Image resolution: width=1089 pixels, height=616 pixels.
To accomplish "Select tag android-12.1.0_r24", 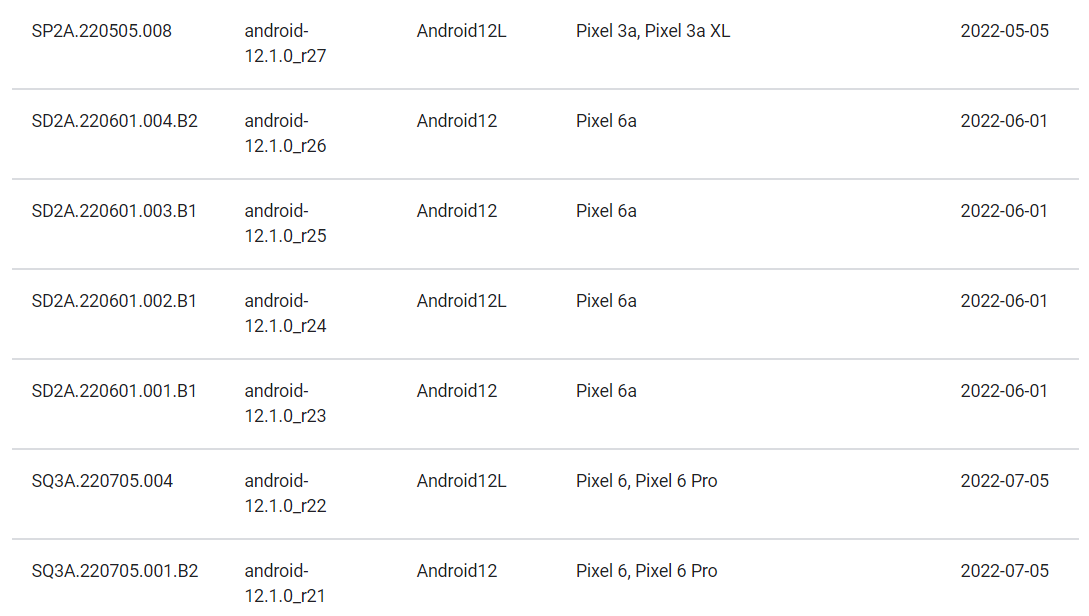I will (x=286, y=313).
